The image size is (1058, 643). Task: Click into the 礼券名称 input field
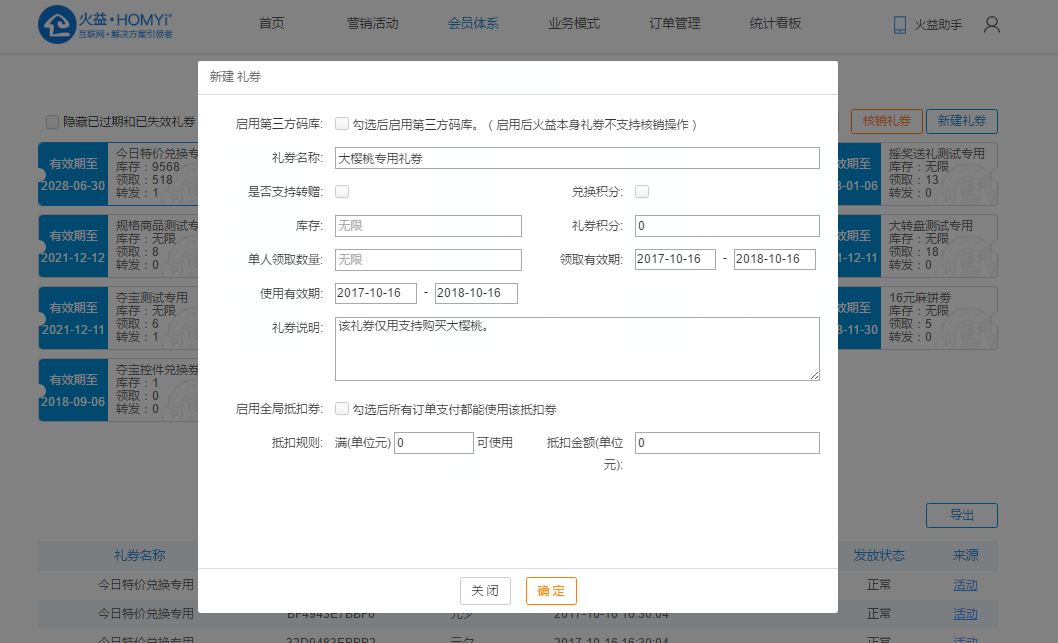tap(577, 158)
